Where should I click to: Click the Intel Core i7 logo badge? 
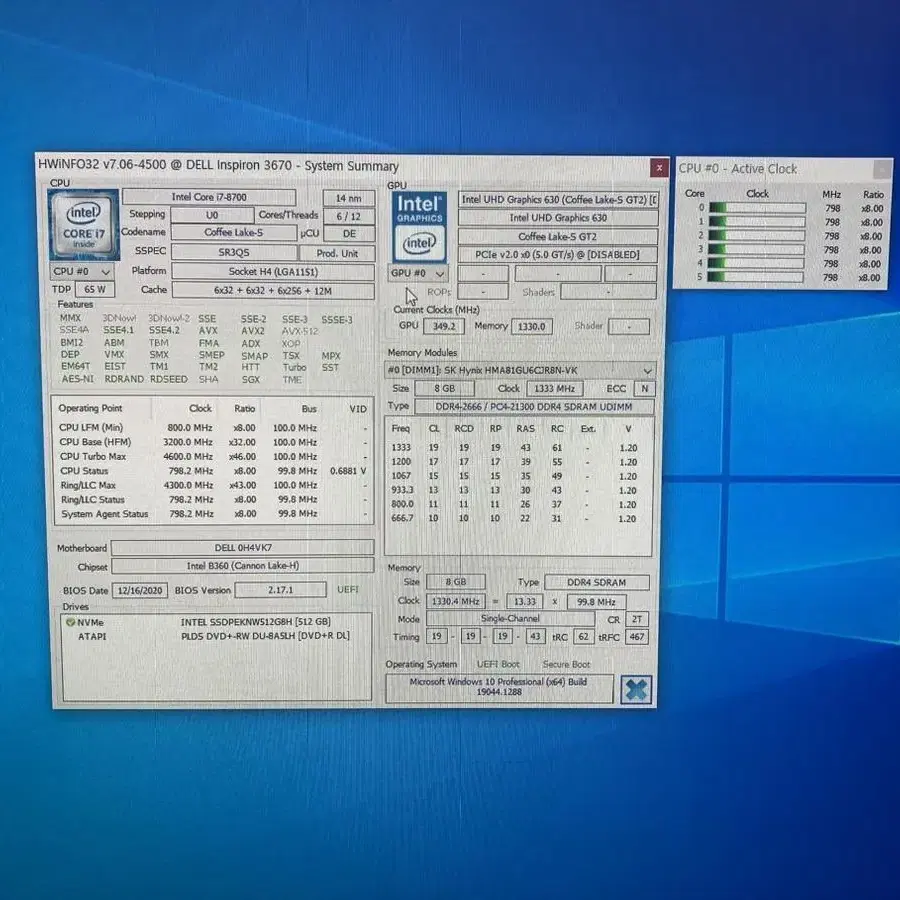pyautogui.click(x=84, y=224)
